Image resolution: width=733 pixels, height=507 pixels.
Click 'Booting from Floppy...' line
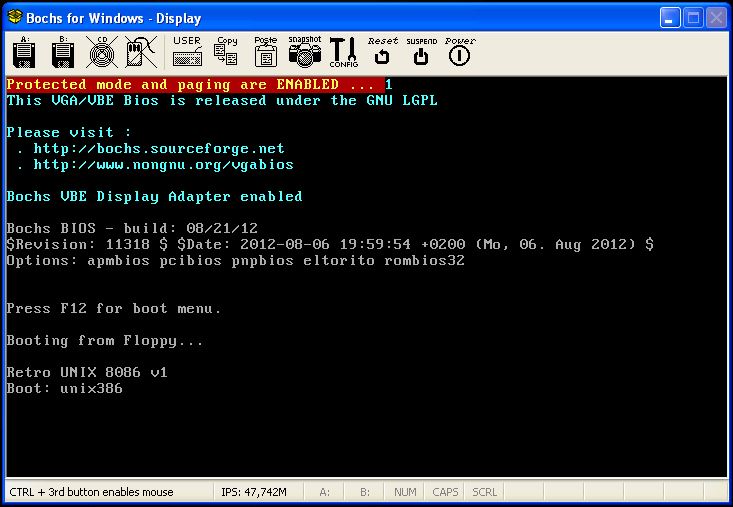[105, 341]
